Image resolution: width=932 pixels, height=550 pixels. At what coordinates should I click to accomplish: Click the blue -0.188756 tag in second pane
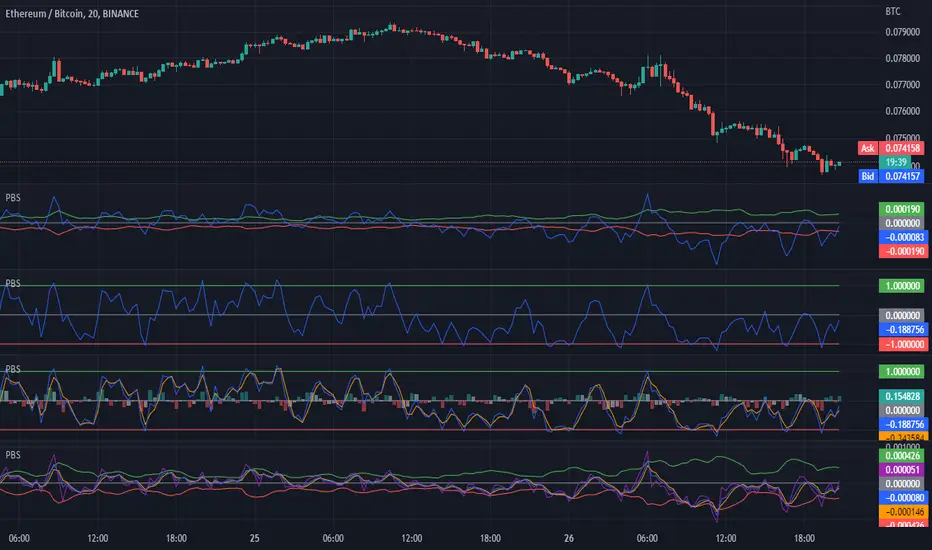point(903,329)
